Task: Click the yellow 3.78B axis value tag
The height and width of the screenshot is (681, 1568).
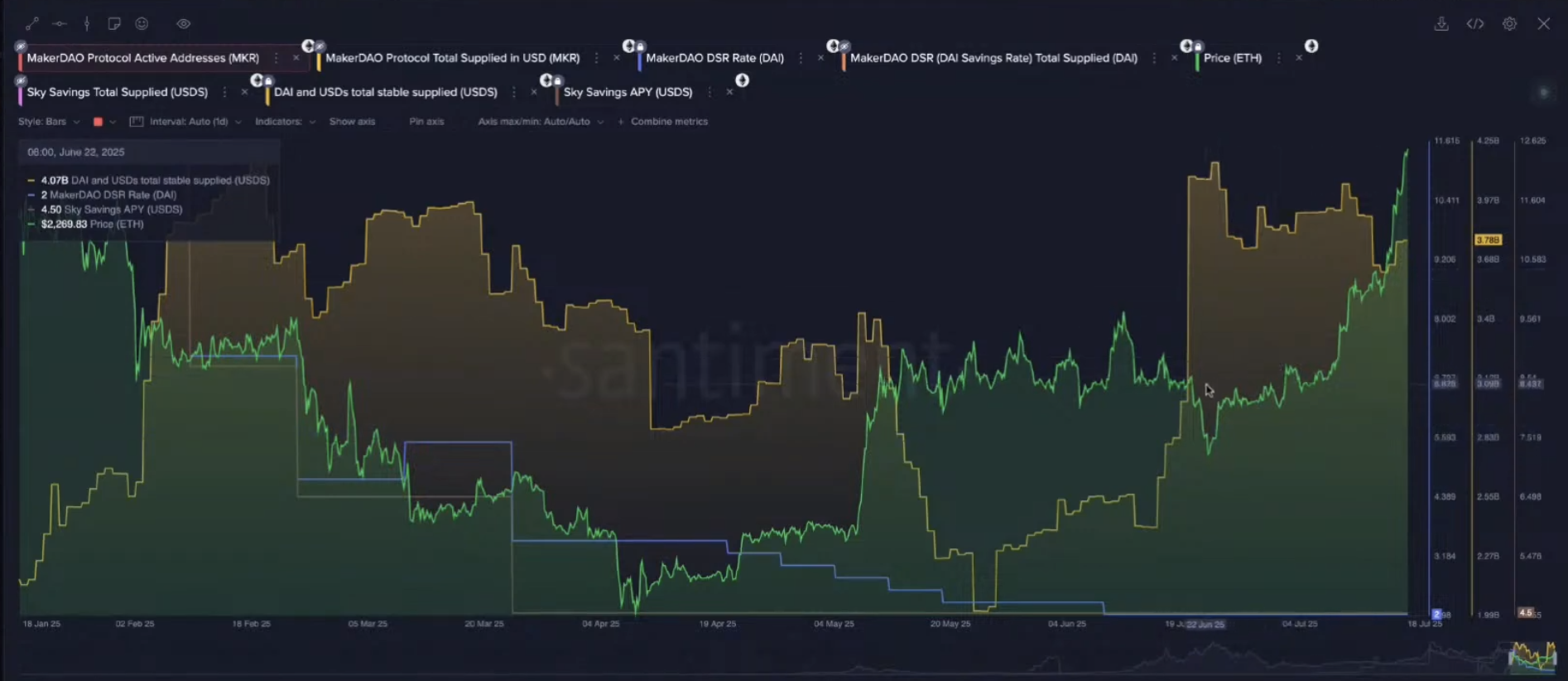Action: point(1488,240)
